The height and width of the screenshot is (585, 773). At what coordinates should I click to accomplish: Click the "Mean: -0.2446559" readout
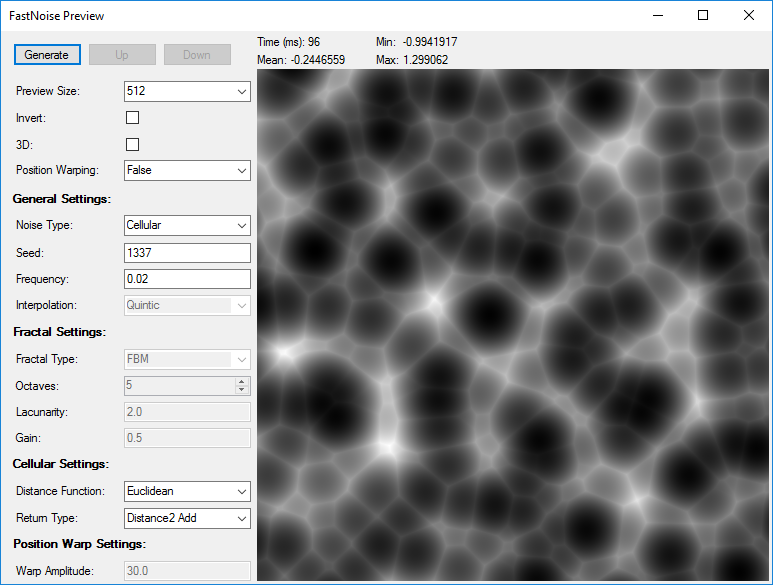point(301,60)
